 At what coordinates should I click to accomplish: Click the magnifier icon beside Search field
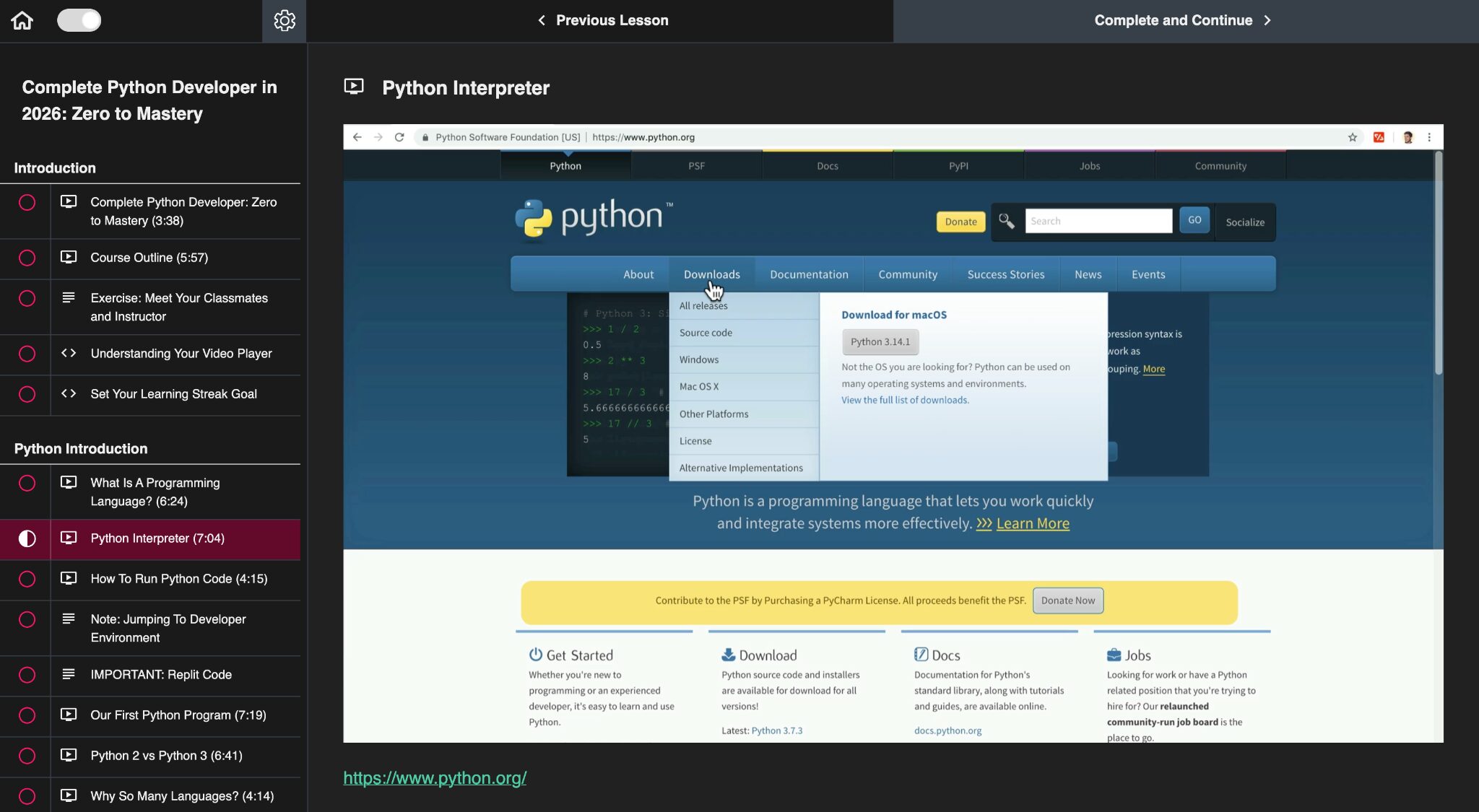1006,221
